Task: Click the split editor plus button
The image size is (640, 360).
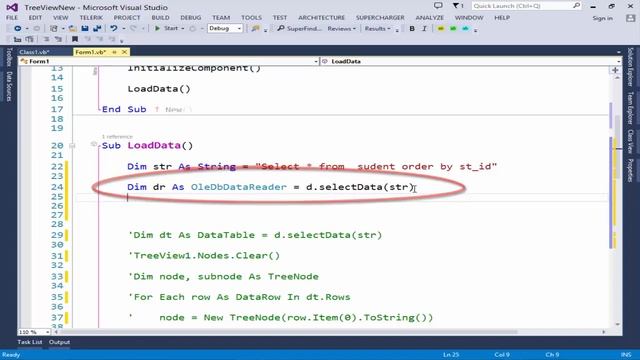Action: point(615,70)
